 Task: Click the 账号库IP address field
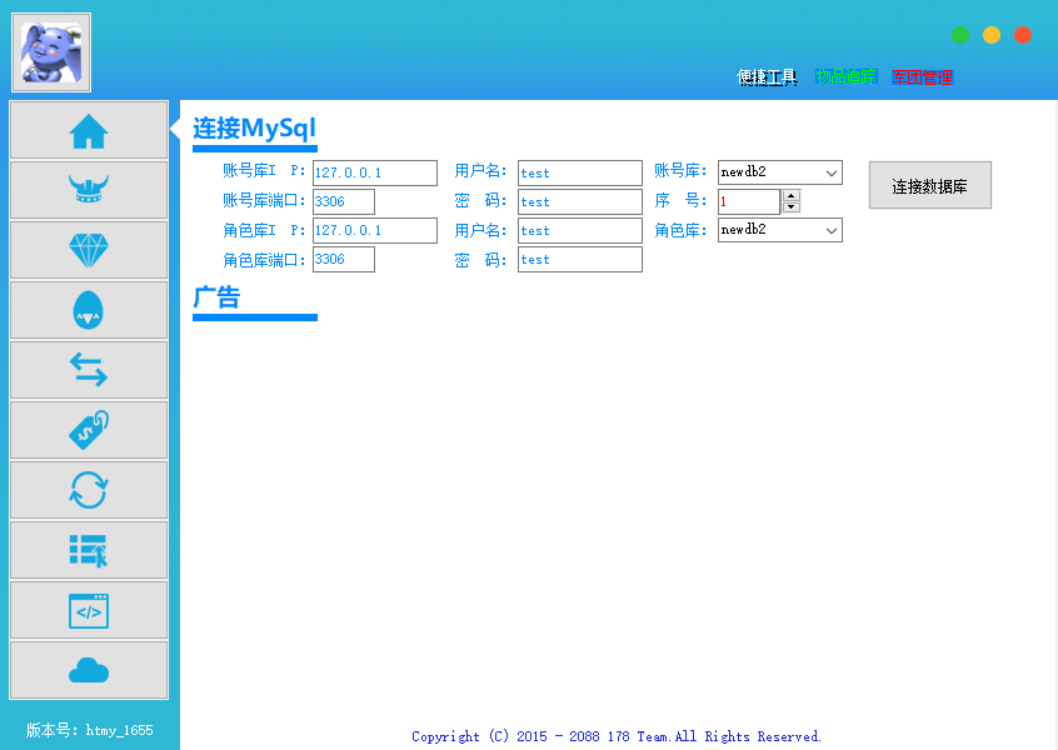coord(374,173)
